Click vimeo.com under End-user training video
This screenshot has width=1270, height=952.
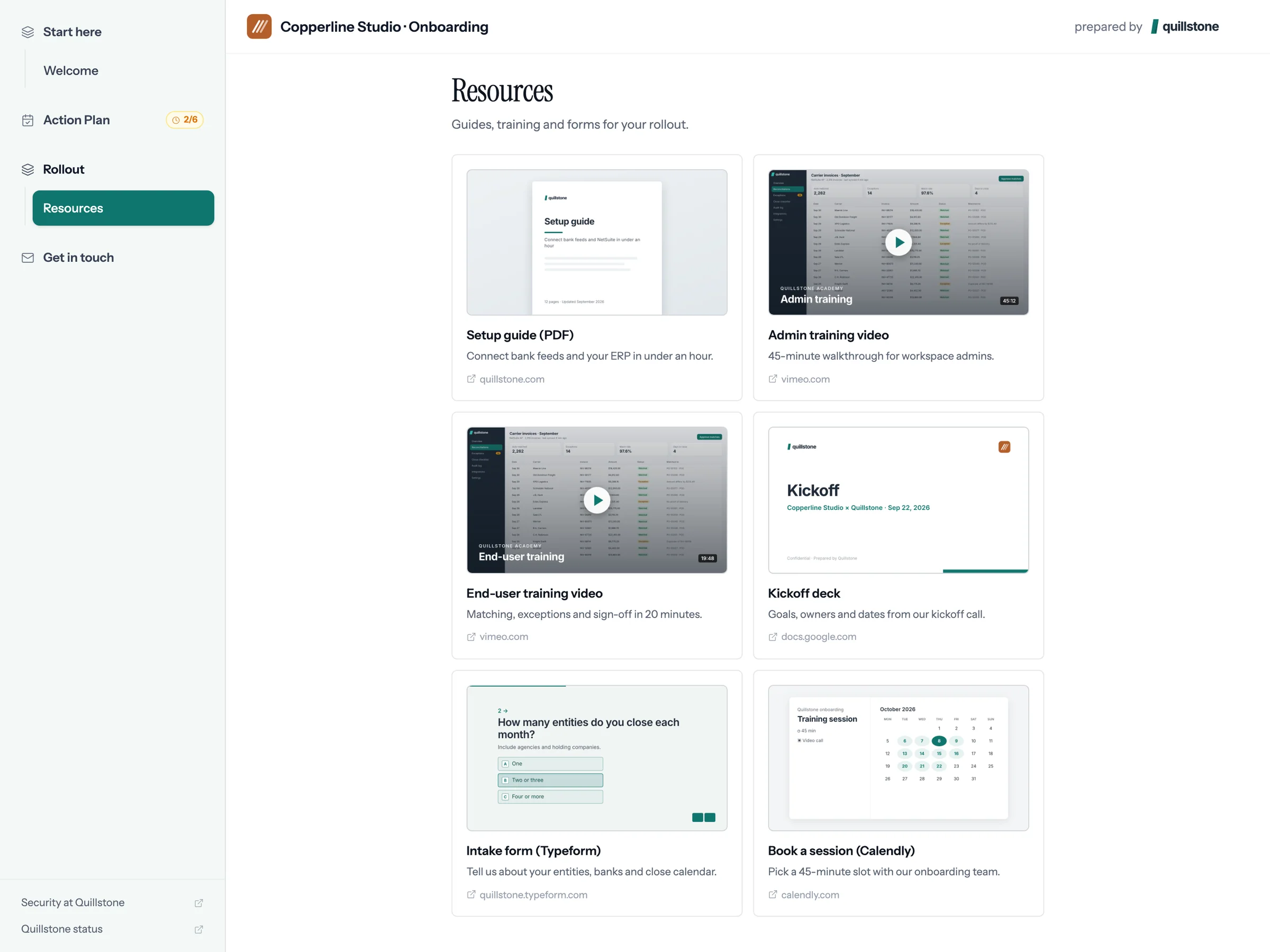point(504,637)
